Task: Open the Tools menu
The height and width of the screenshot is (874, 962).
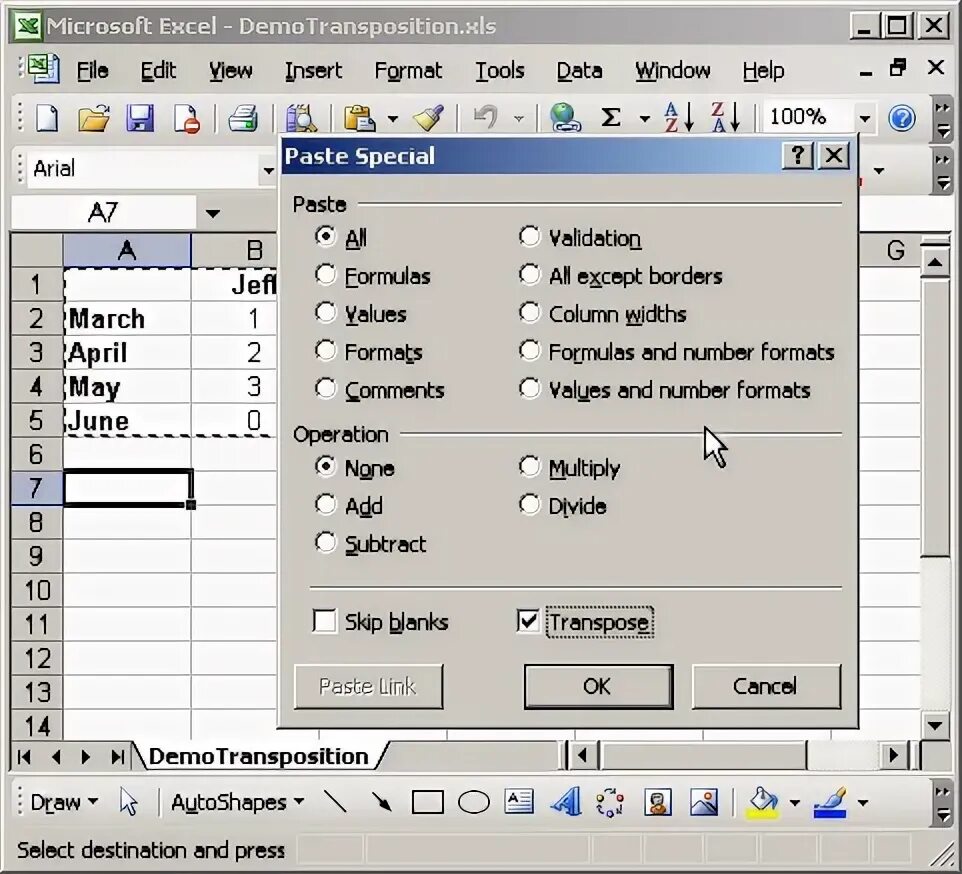Action: pos(499,71)
